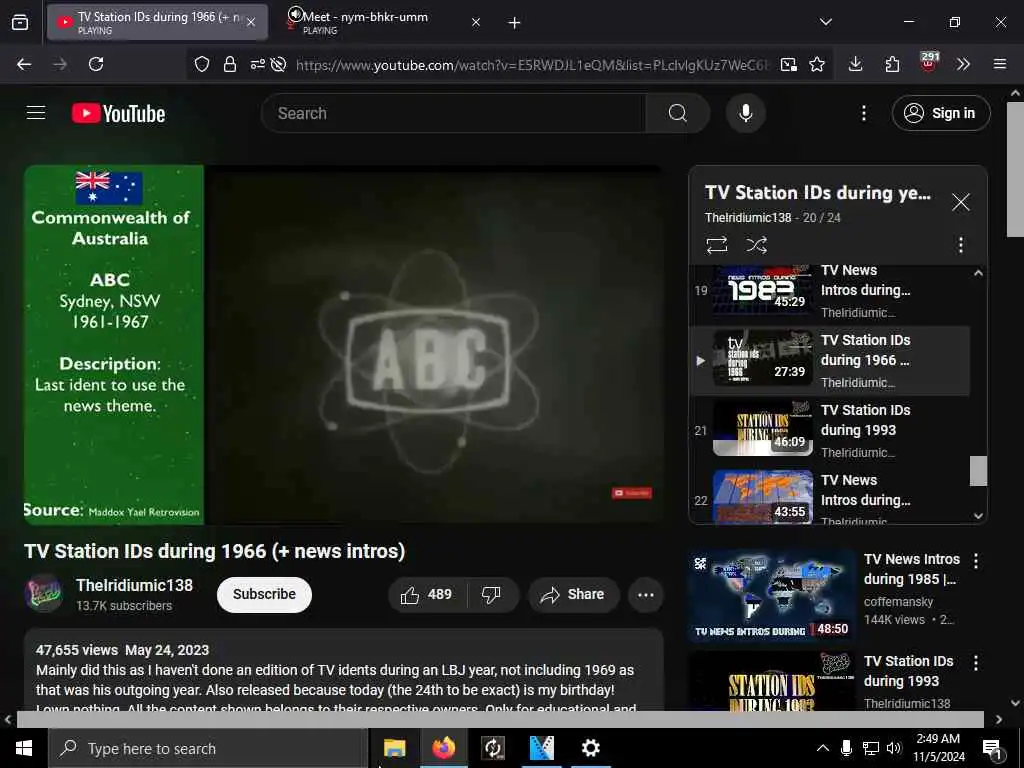This screenshot has width=1024, height=768.
Task: Open options for TV News Intros during 1985
Action: coord(975,560)
